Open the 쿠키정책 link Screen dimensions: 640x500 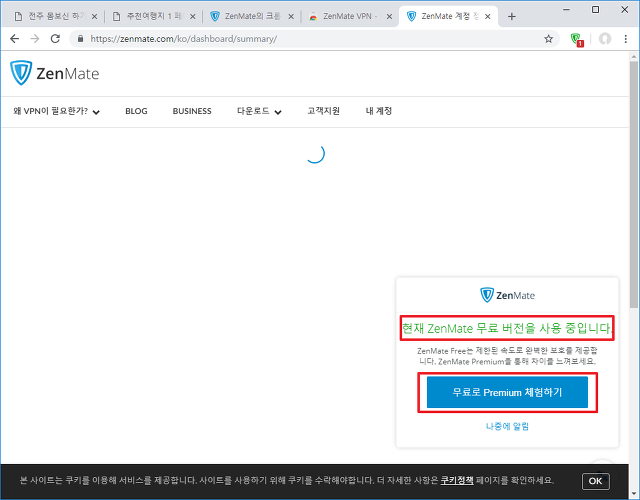457,480
